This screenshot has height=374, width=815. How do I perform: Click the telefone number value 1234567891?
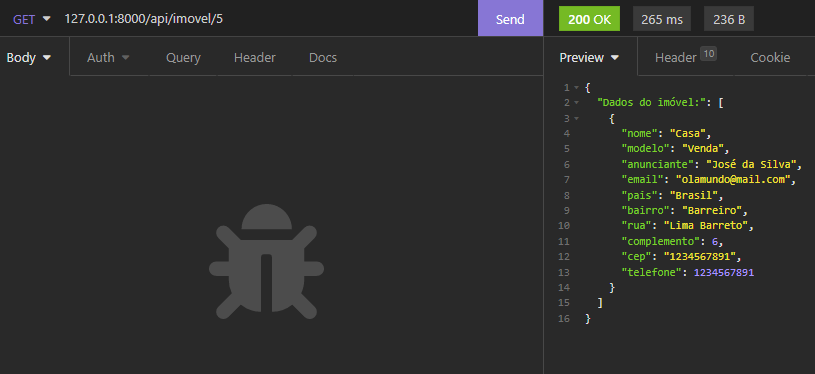click(724, 272)
